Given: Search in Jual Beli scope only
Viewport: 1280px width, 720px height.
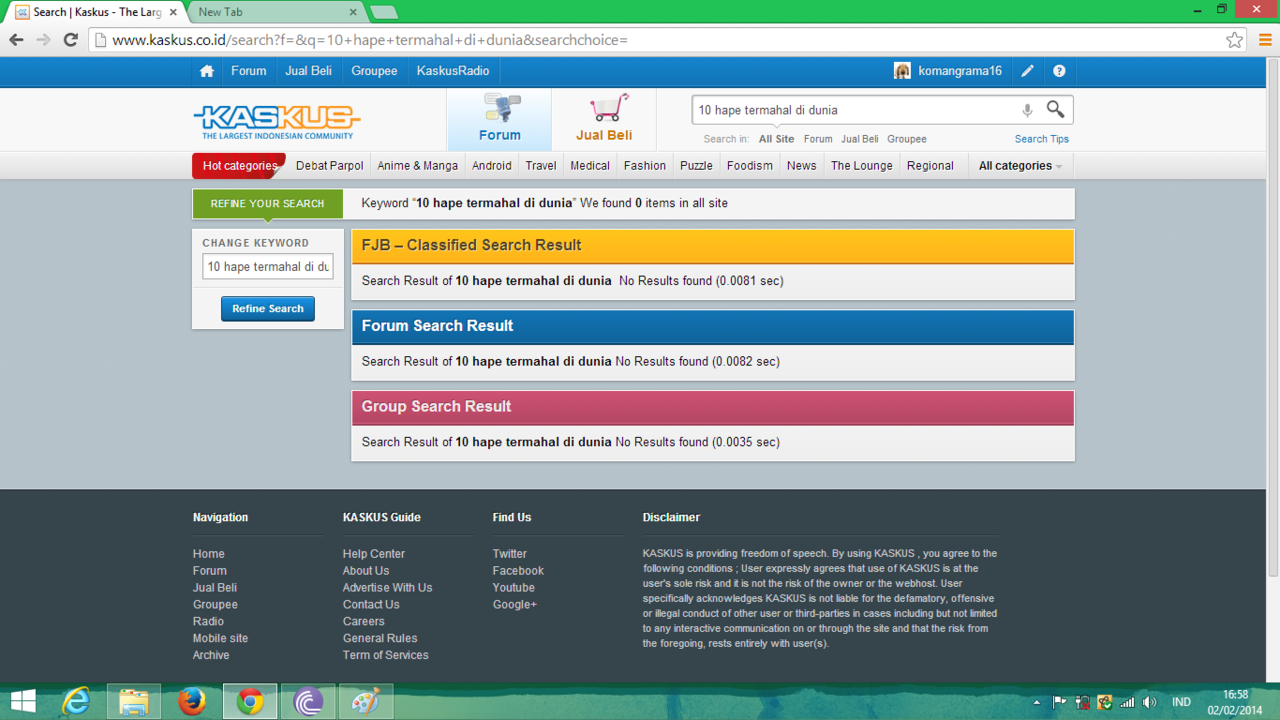Looking at the screenshot, I should [x=859, y=139].
